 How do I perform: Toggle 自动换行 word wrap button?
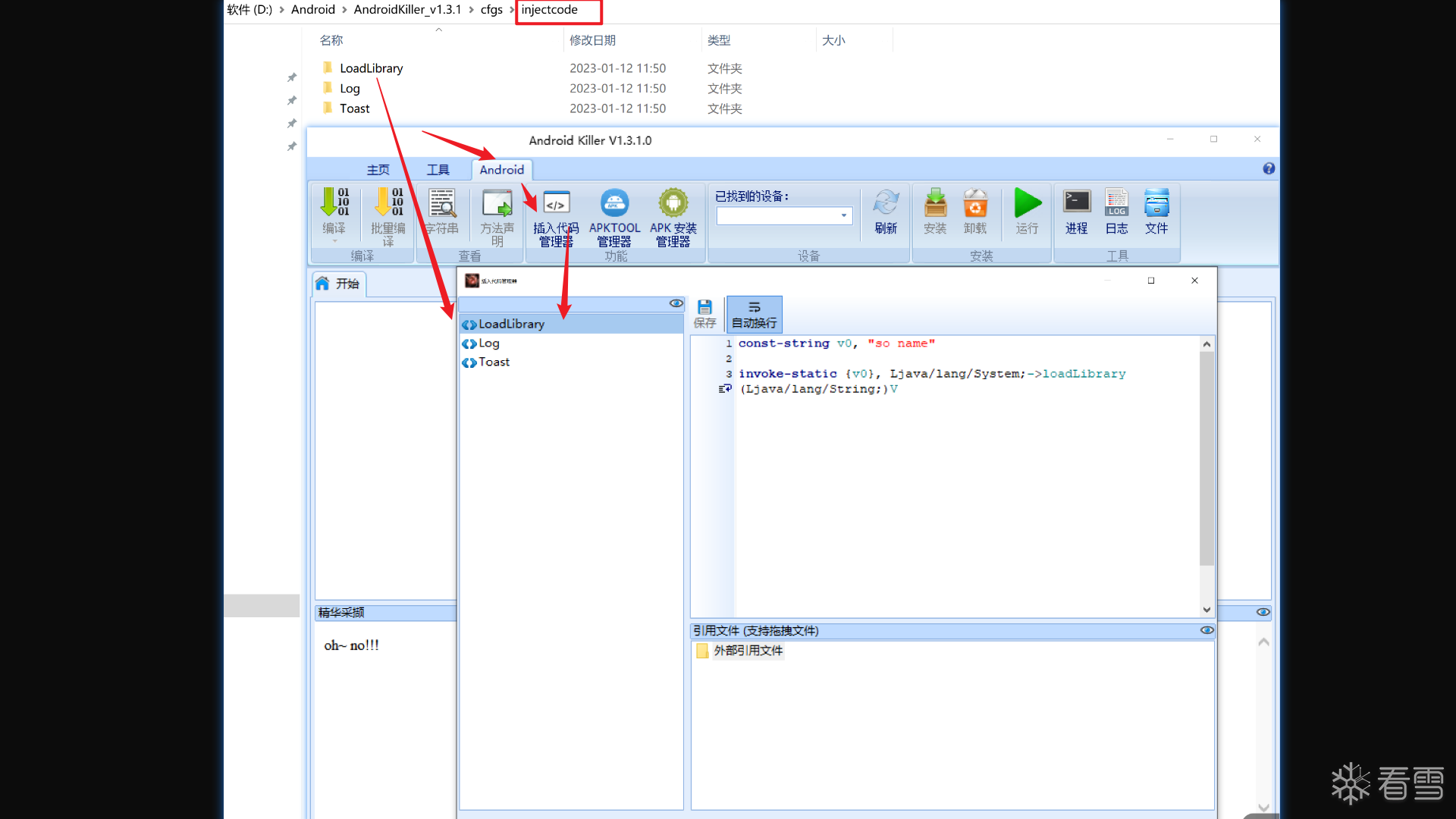[x=754, y=313]
